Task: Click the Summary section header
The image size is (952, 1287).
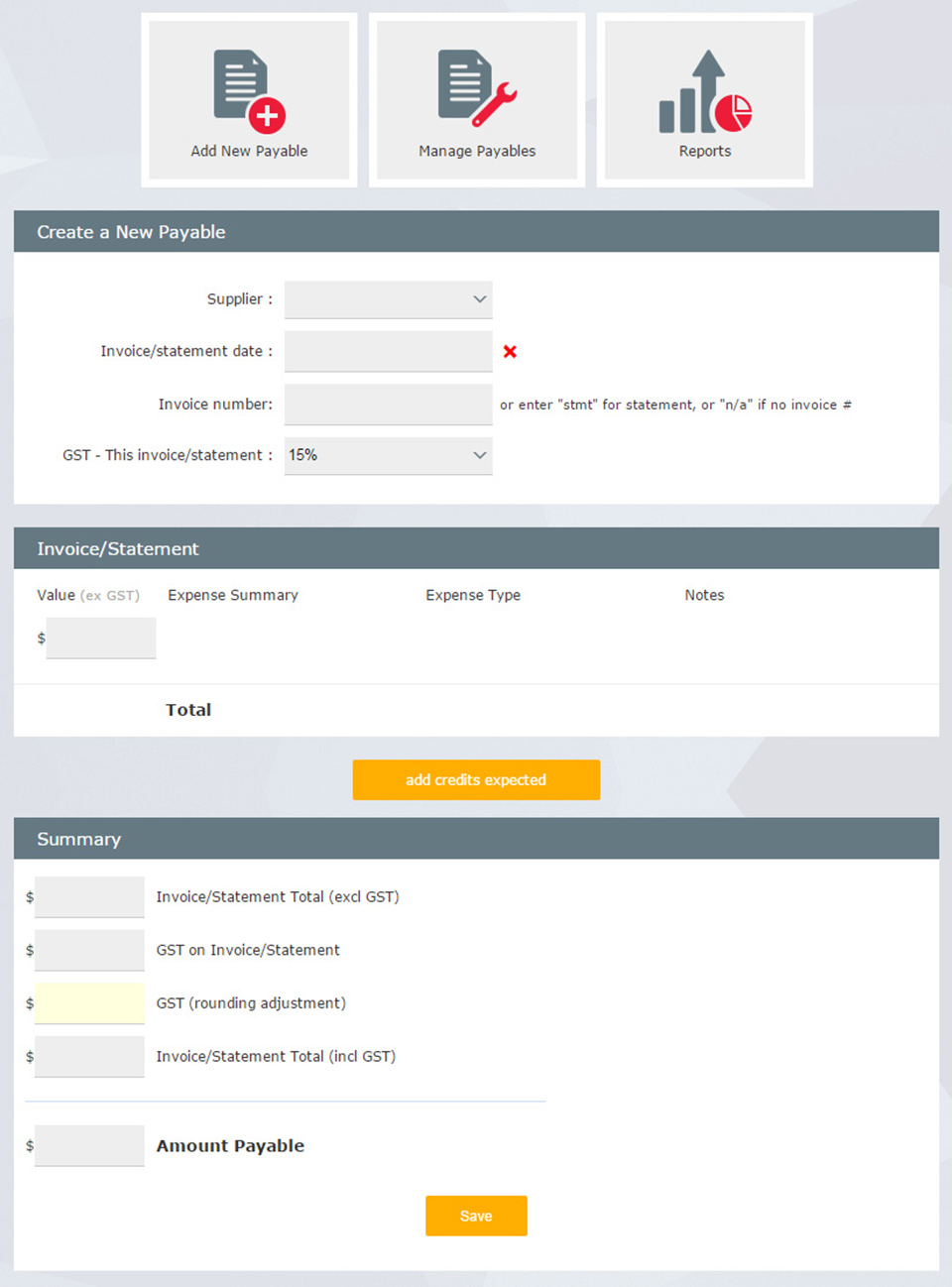Action: pyautogui.click(x=79, y=840)
